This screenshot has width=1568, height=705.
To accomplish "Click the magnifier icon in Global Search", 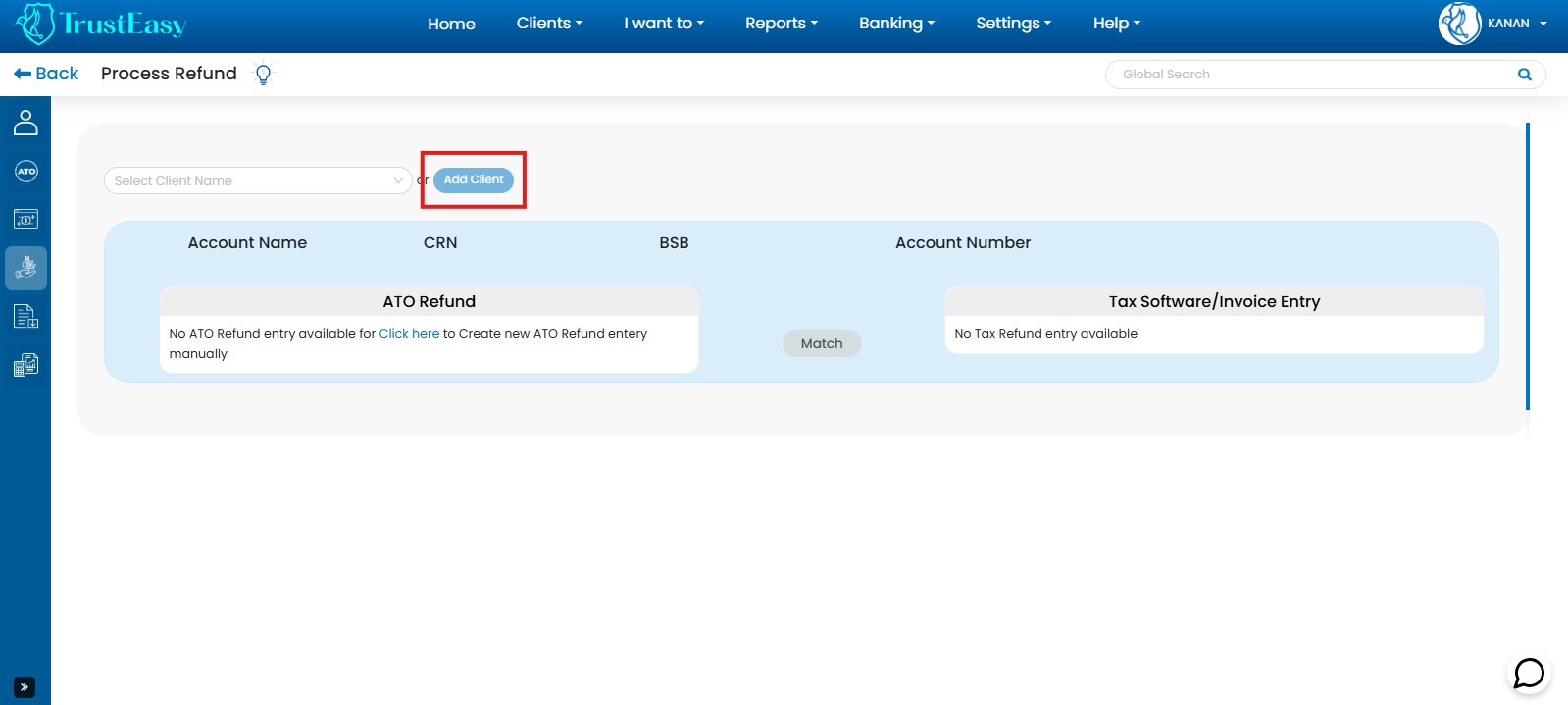I will [x=1524, y=75].
